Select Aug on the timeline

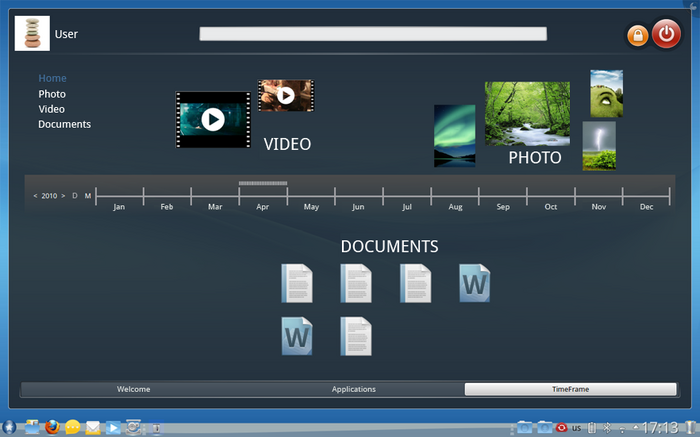click(455, 207)
